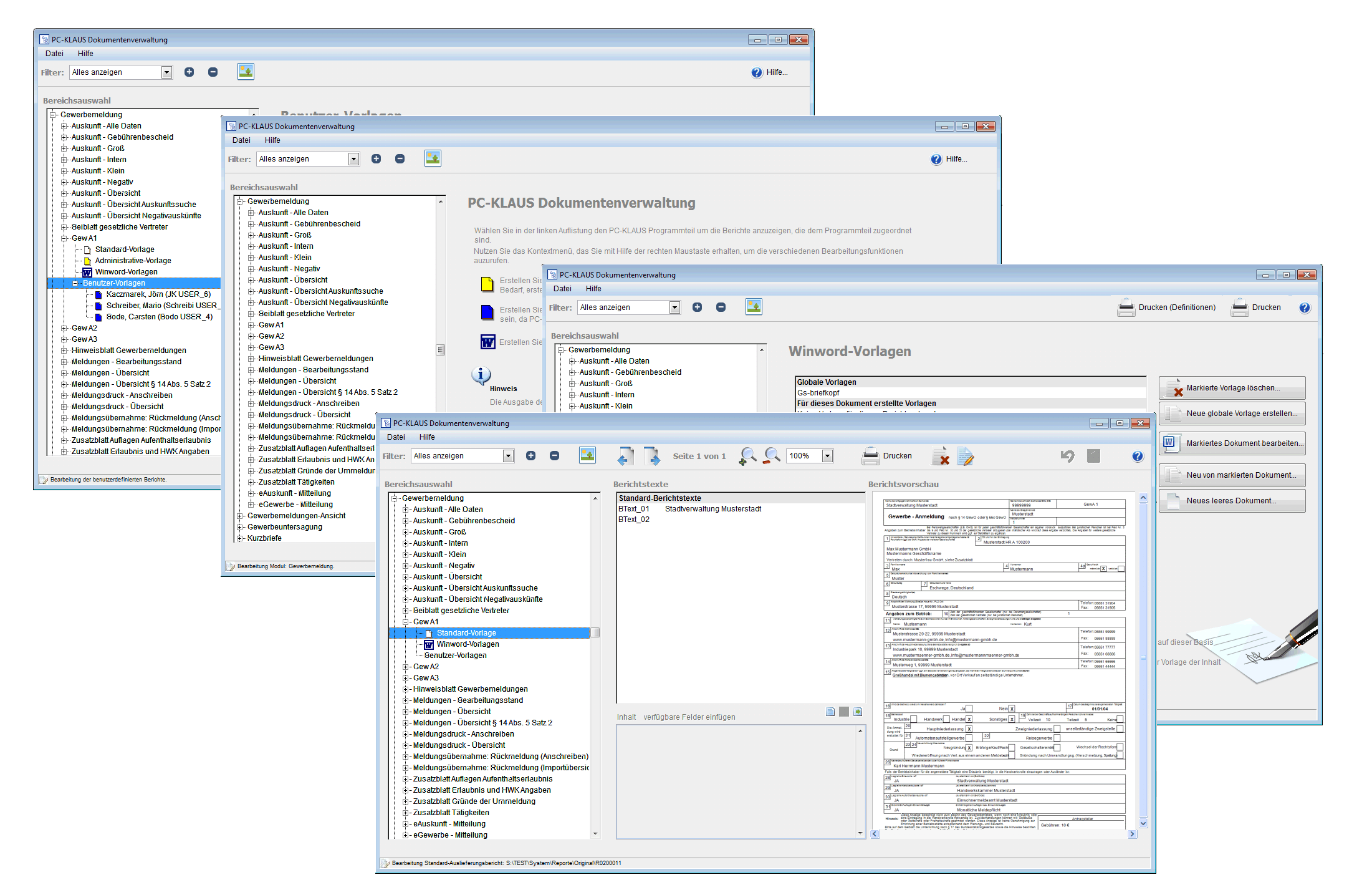Click the vertical scrollbar of the Berichtsvorschau preview
This screenshot has width=1372, height=895.
click(x=1143, y=658)
